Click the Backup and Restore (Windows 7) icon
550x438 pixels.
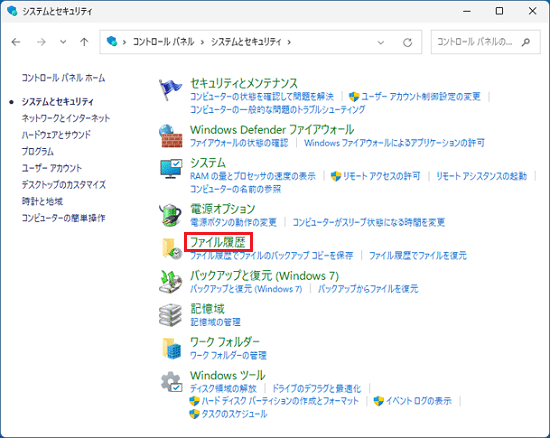tap(170, 282)
